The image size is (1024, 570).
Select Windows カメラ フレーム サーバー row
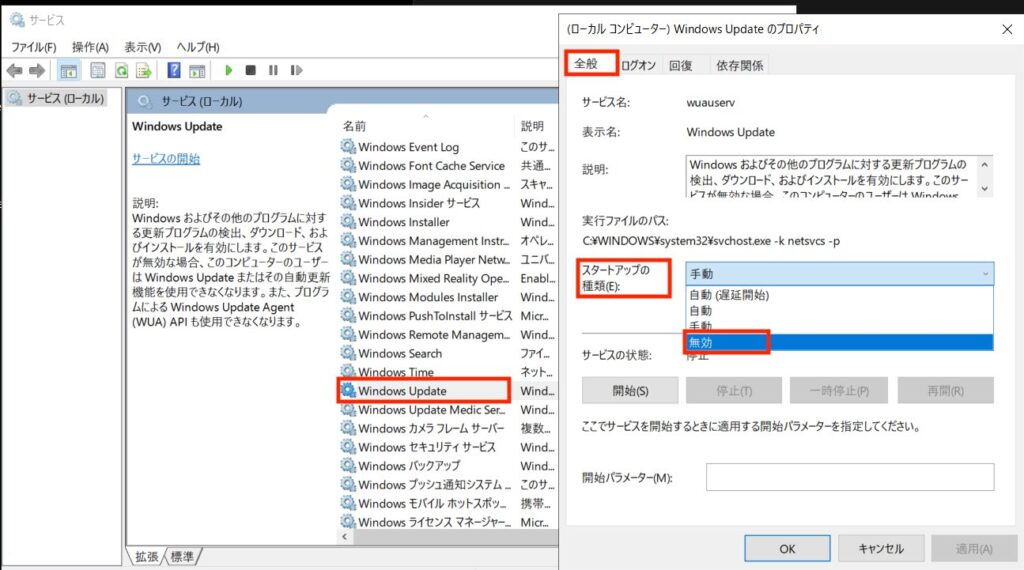tap(448, 428)
